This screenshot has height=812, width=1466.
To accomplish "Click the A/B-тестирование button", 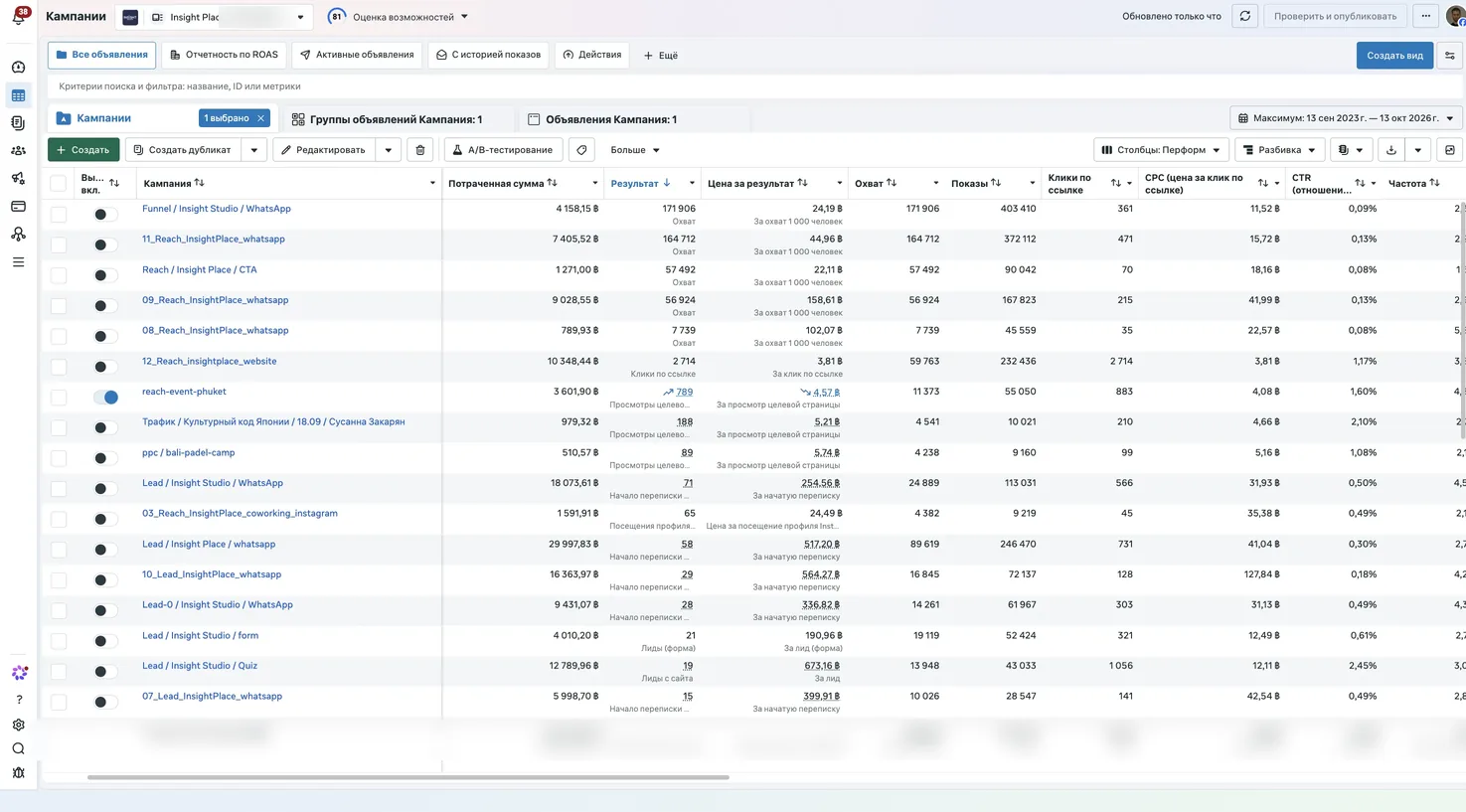I will point(503,150).
